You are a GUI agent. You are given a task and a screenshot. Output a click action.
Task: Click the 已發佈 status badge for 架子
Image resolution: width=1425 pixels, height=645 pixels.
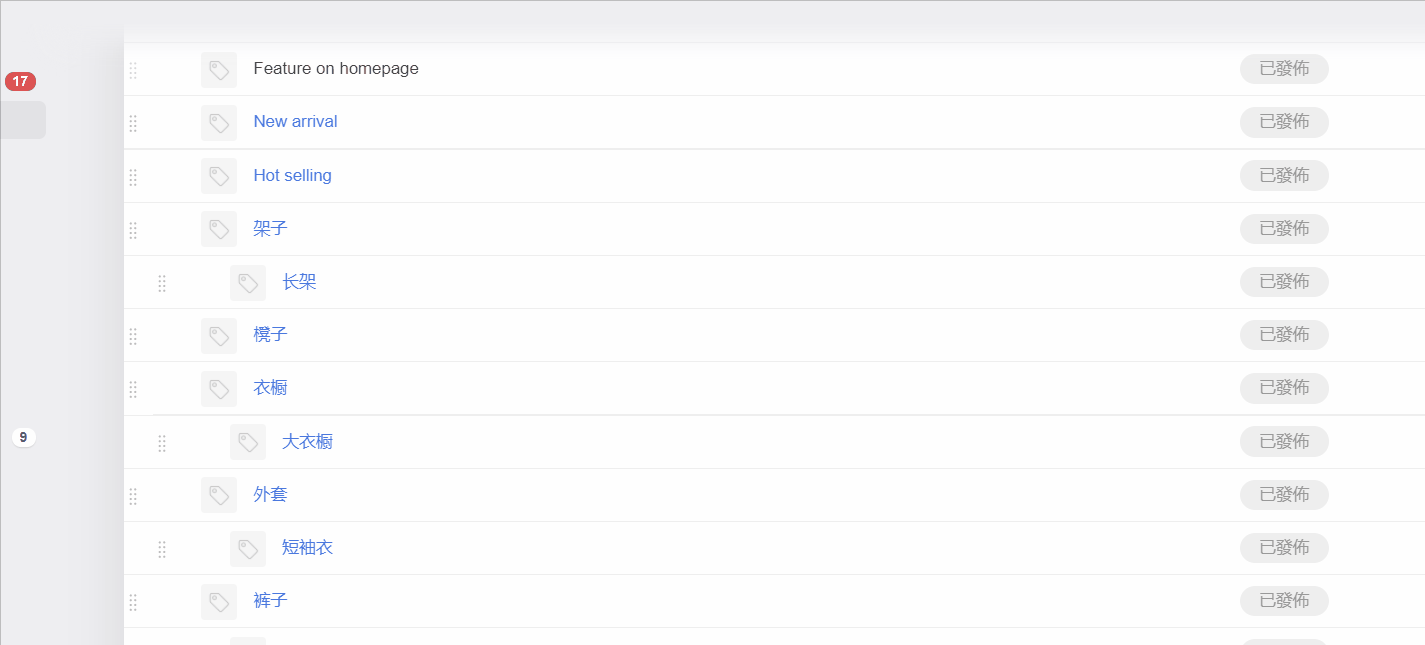point(1284,229)
